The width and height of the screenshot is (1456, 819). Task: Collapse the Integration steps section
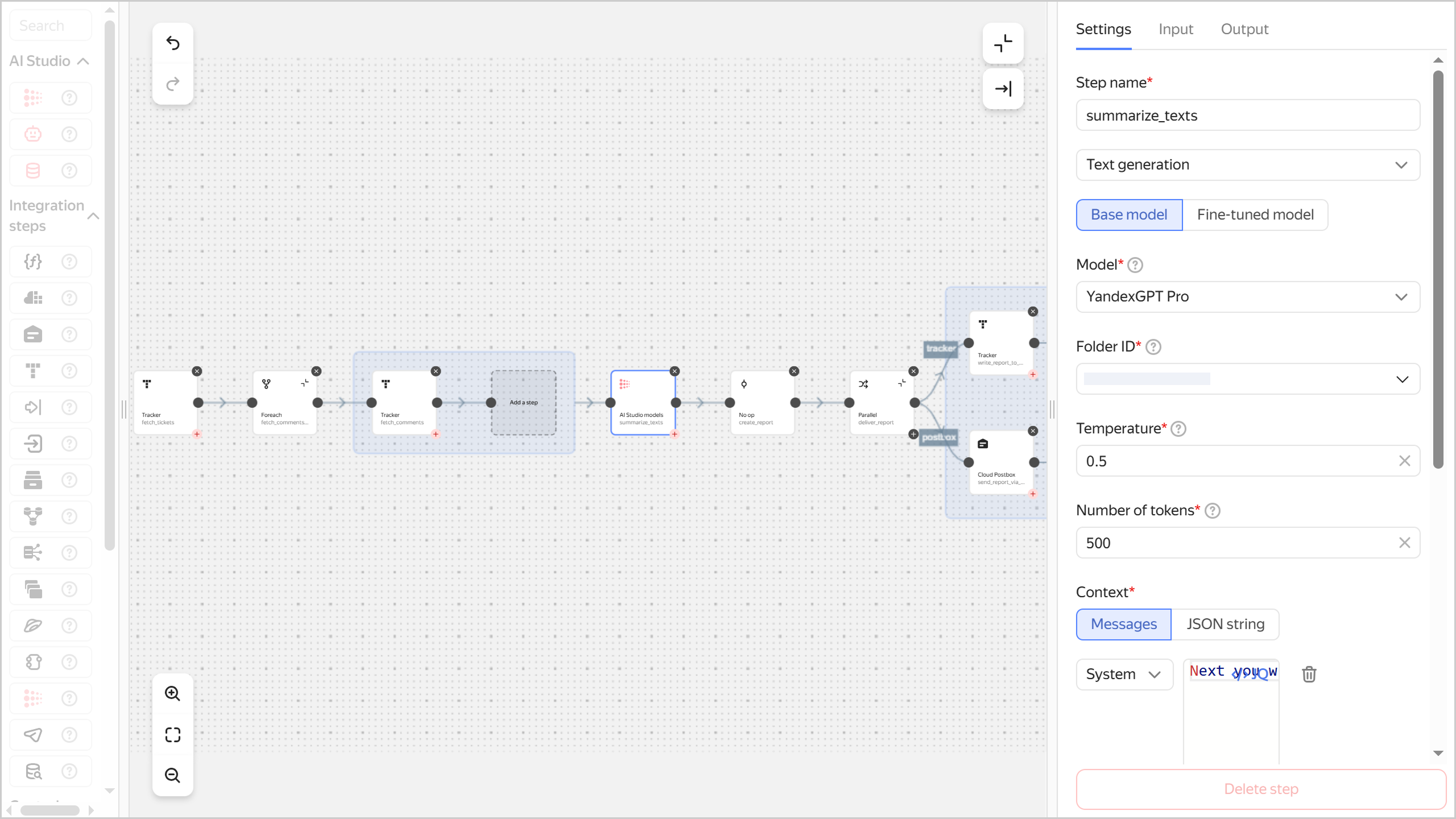point(94,216)
